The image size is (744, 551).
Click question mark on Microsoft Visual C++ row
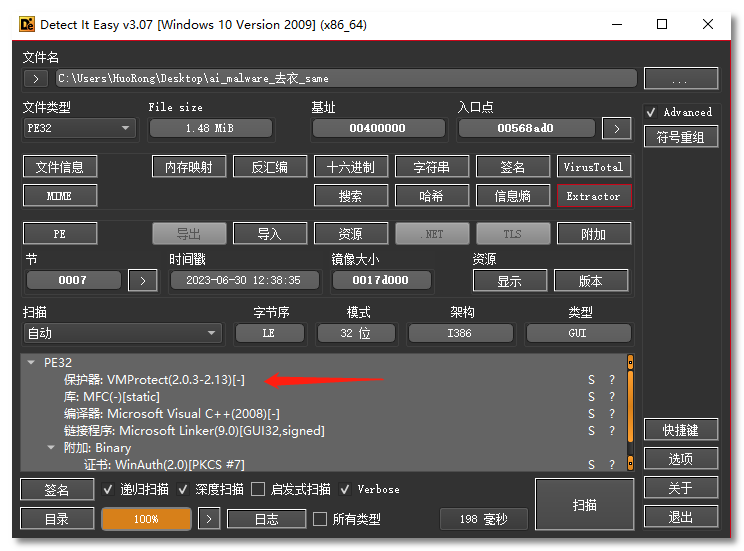point(612,414)
